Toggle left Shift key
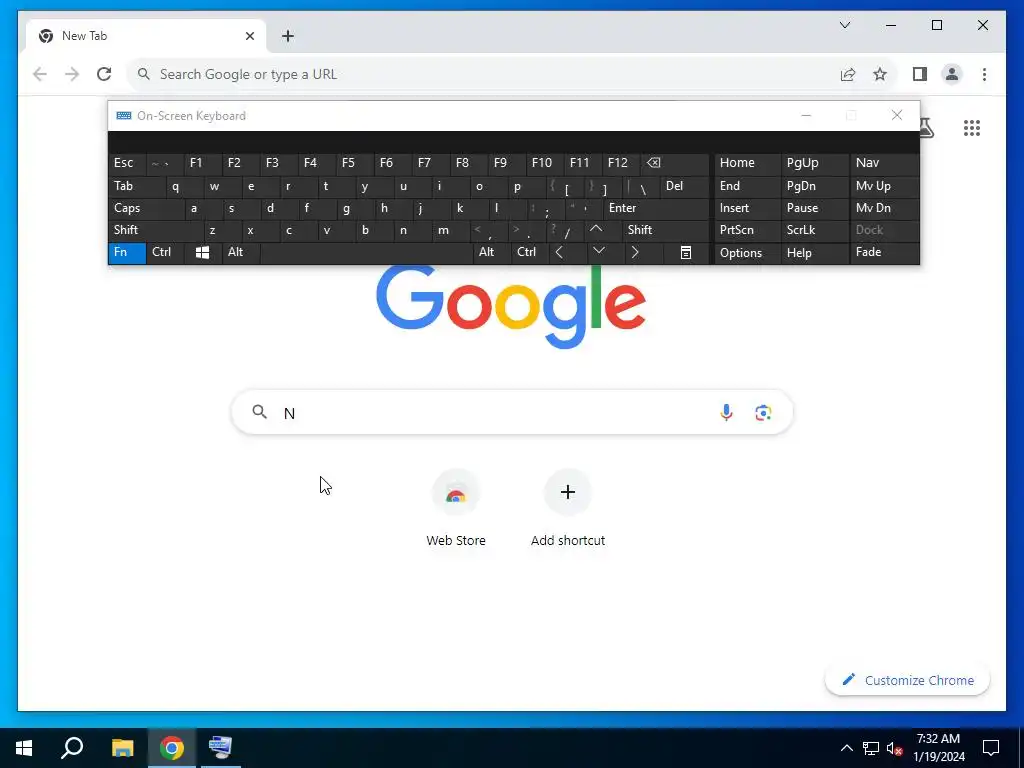This screenshot has height=768, width=1024. (155, 230)
